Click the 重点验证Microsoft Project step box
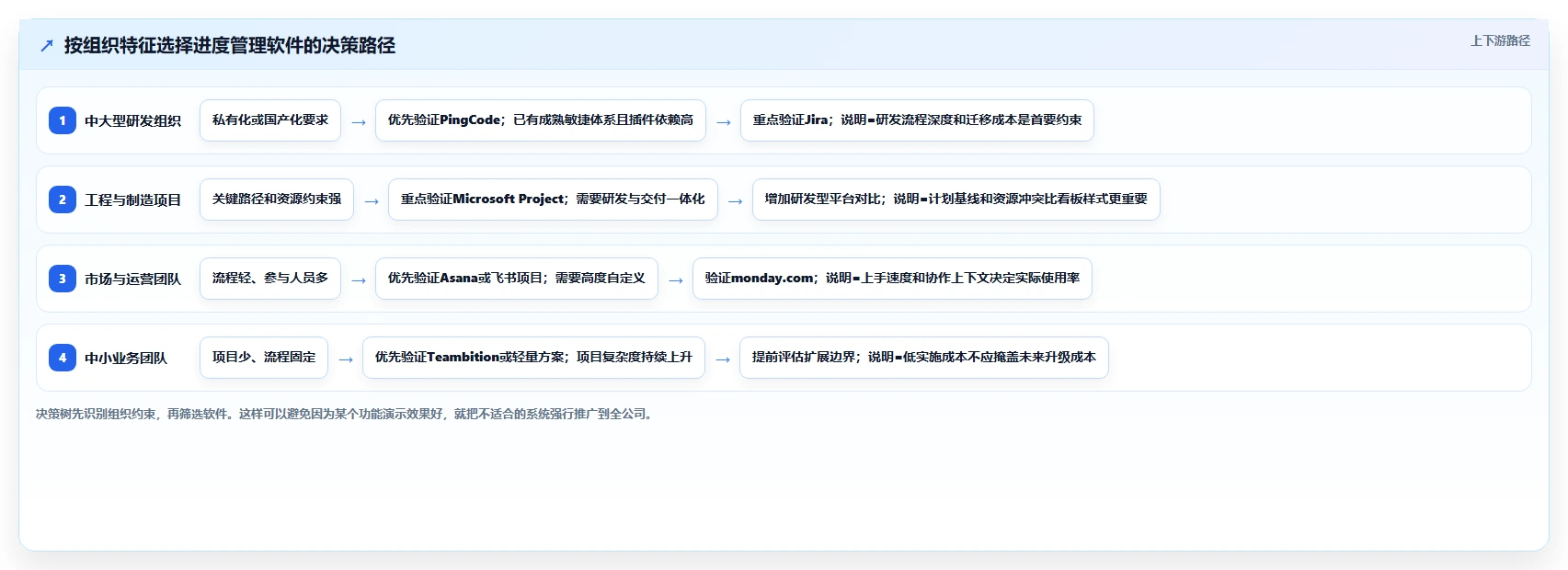Screen dimensions: 1568x570 pyautogui.click(x=553, y=199)
